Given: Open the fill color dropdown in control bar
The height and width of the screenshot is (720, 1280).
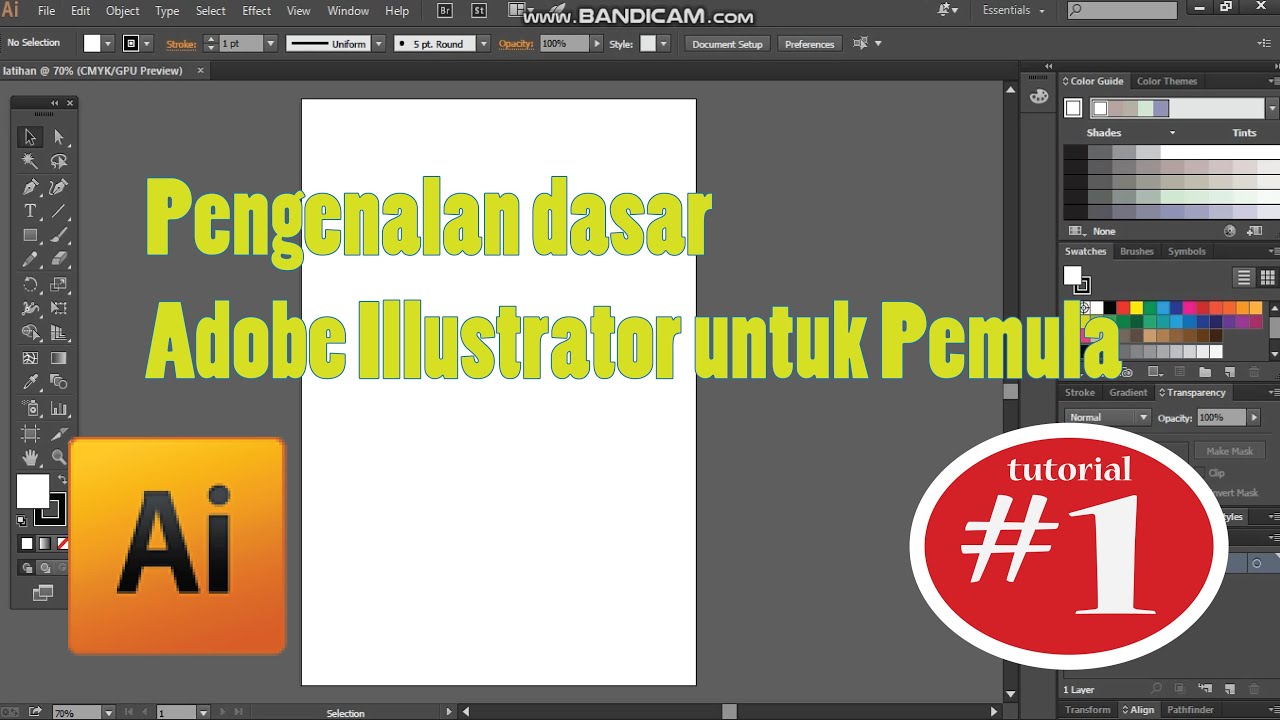Looking at the screenshot, I should pyautogui.click(x=107, y=44).
